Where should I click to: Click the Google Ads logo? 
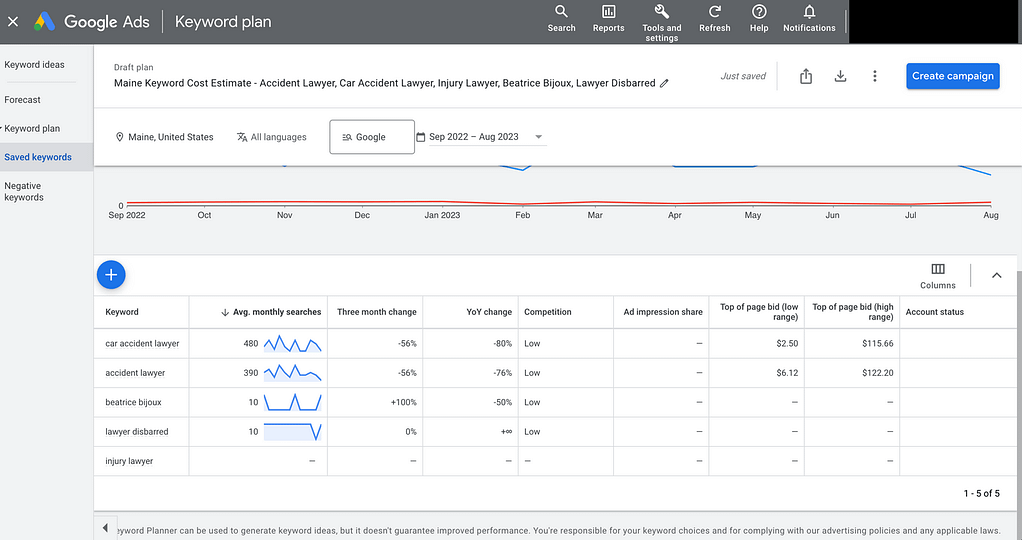44,22
